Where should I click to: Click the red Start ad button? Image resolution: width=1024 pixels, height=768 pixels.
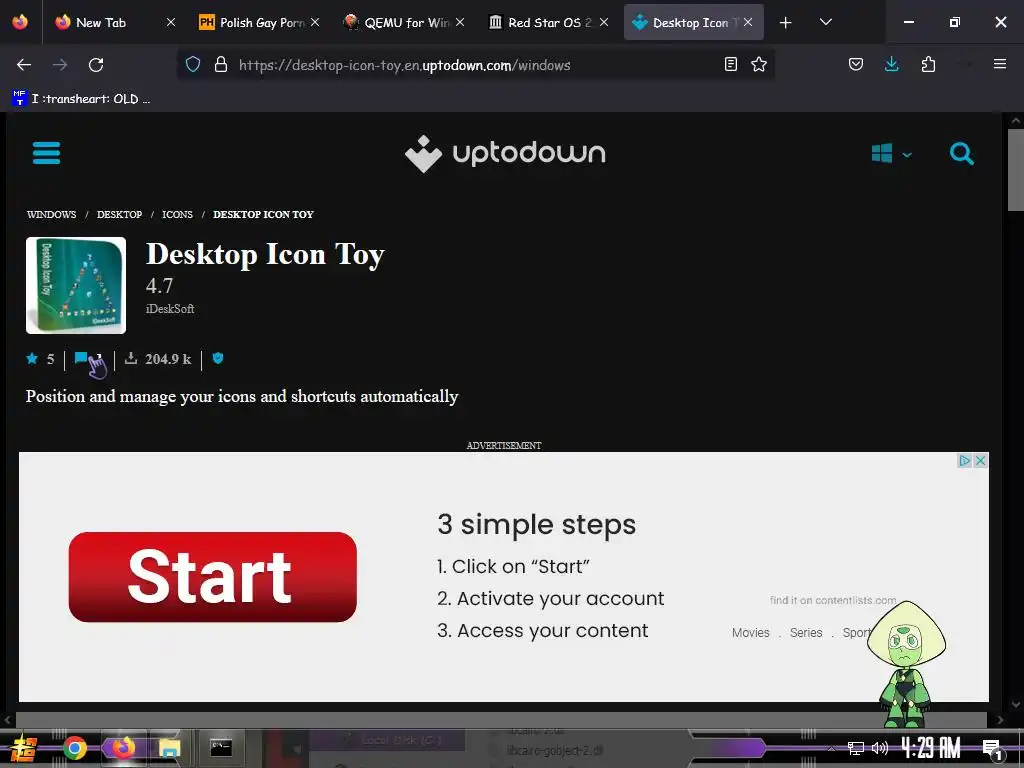[x=212, y=577]
